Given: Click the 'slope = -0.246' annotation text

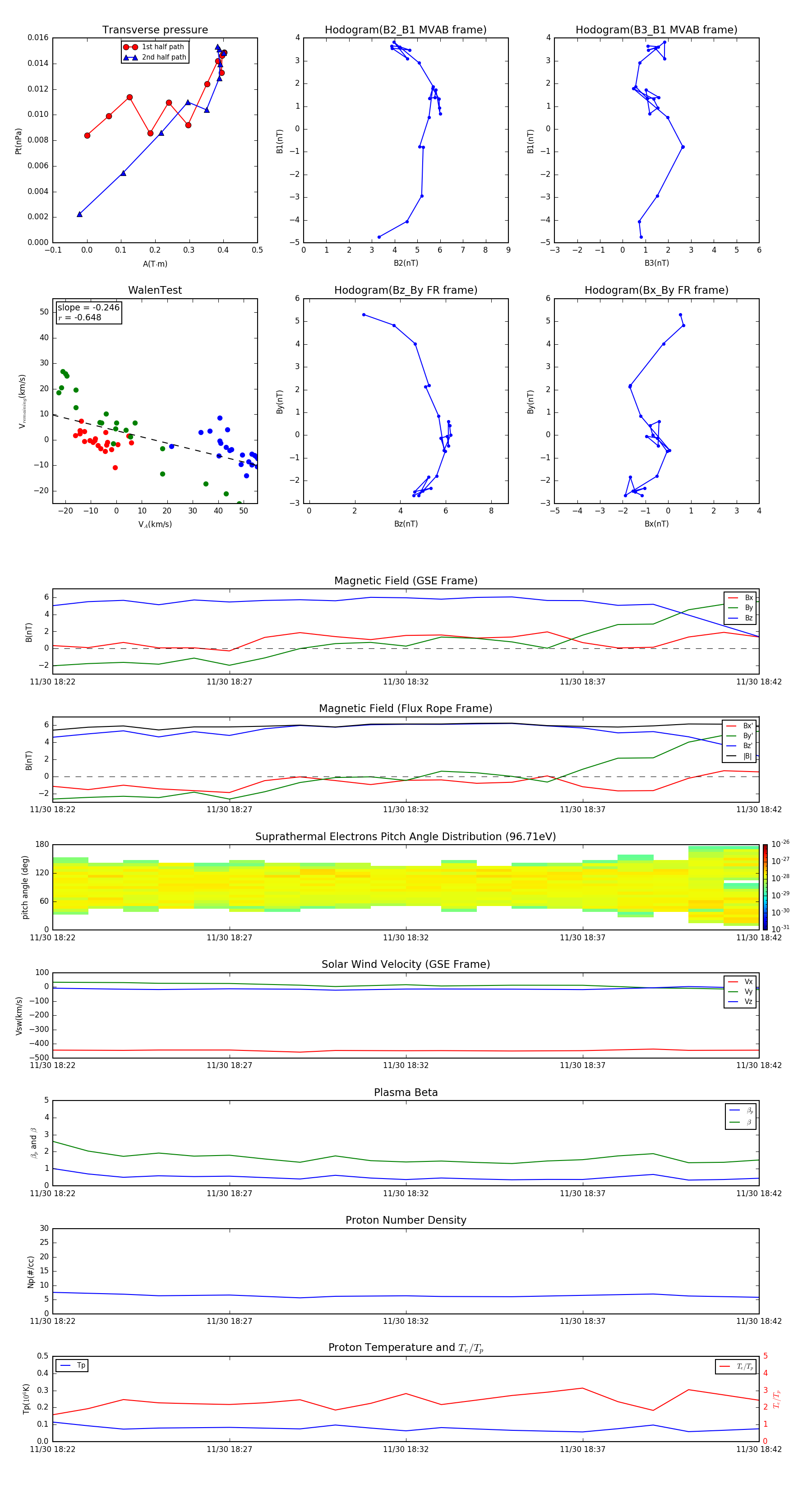Looking at the screenshot, I should tap(88, 308).
